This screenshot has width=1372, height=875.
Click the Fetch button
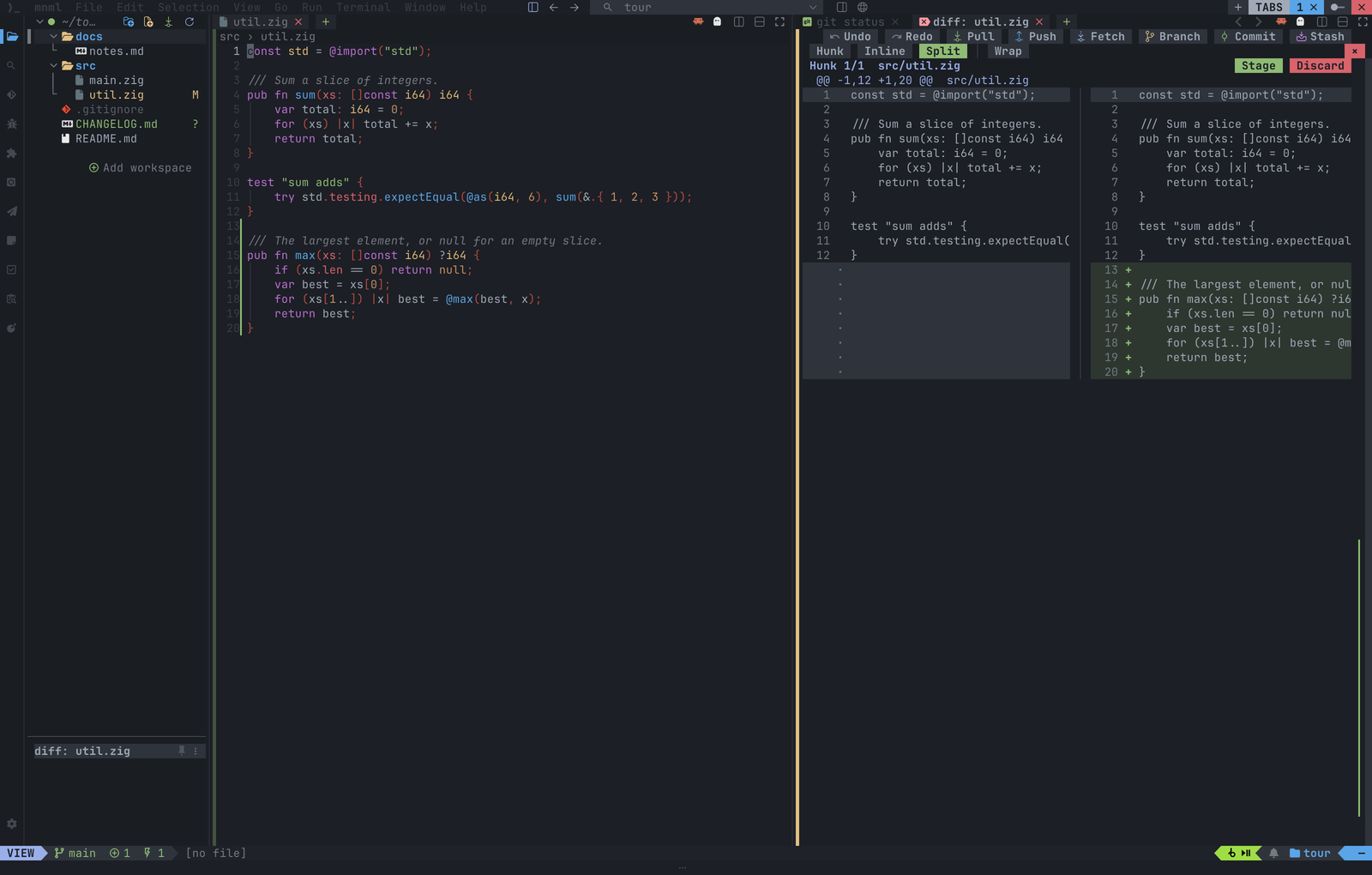coord(1101,36)
